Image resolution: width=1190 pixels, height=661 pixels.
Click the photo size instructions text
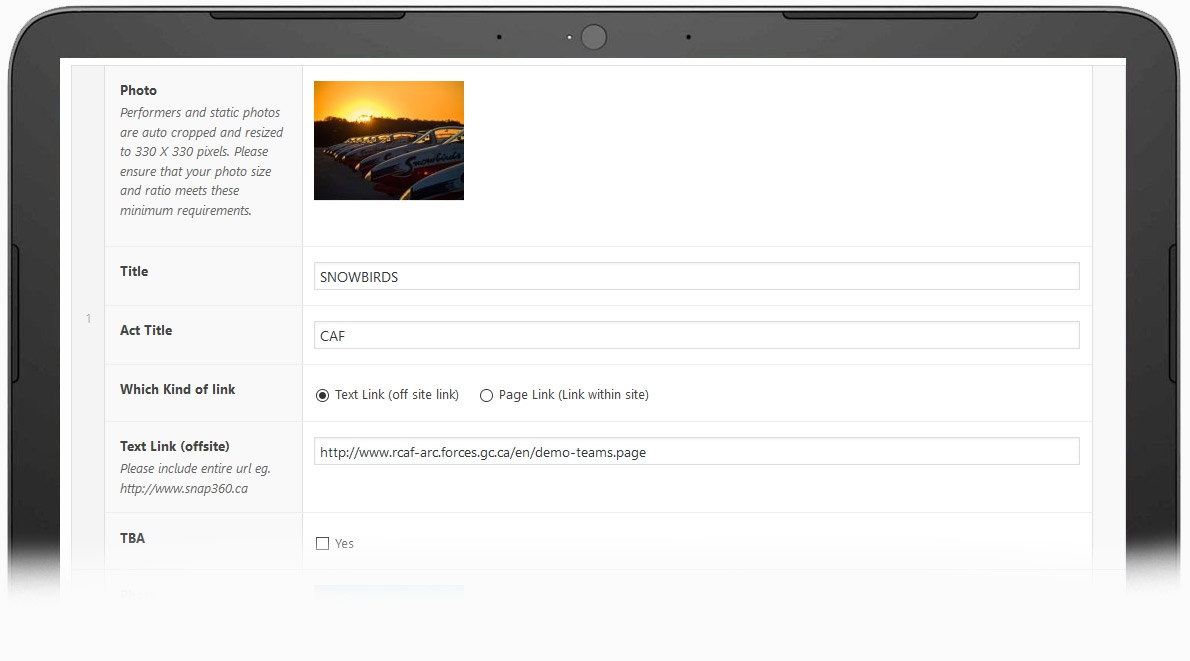tap(201, 162)
